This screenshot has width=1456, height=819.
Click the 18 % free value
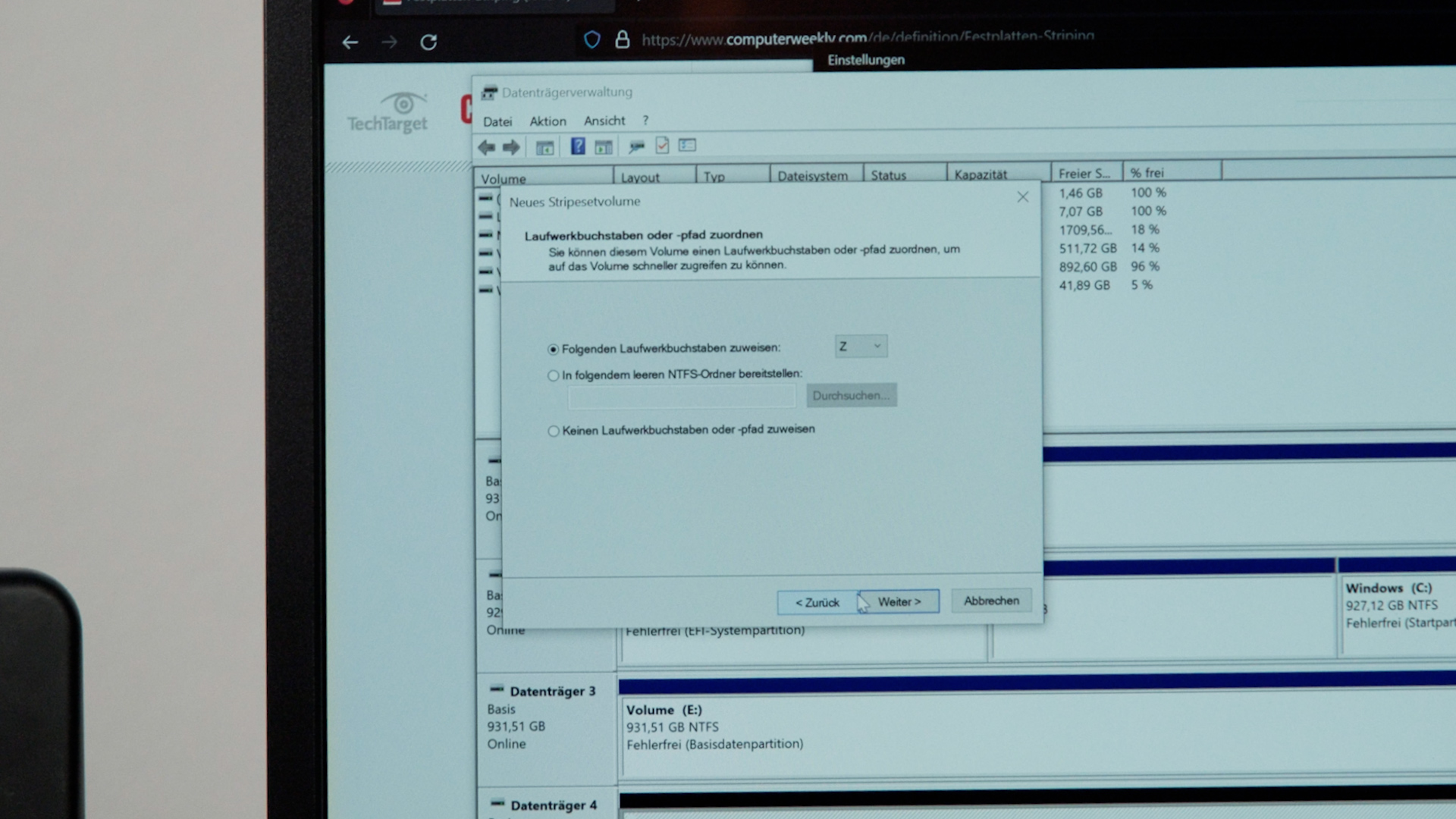1144,229
